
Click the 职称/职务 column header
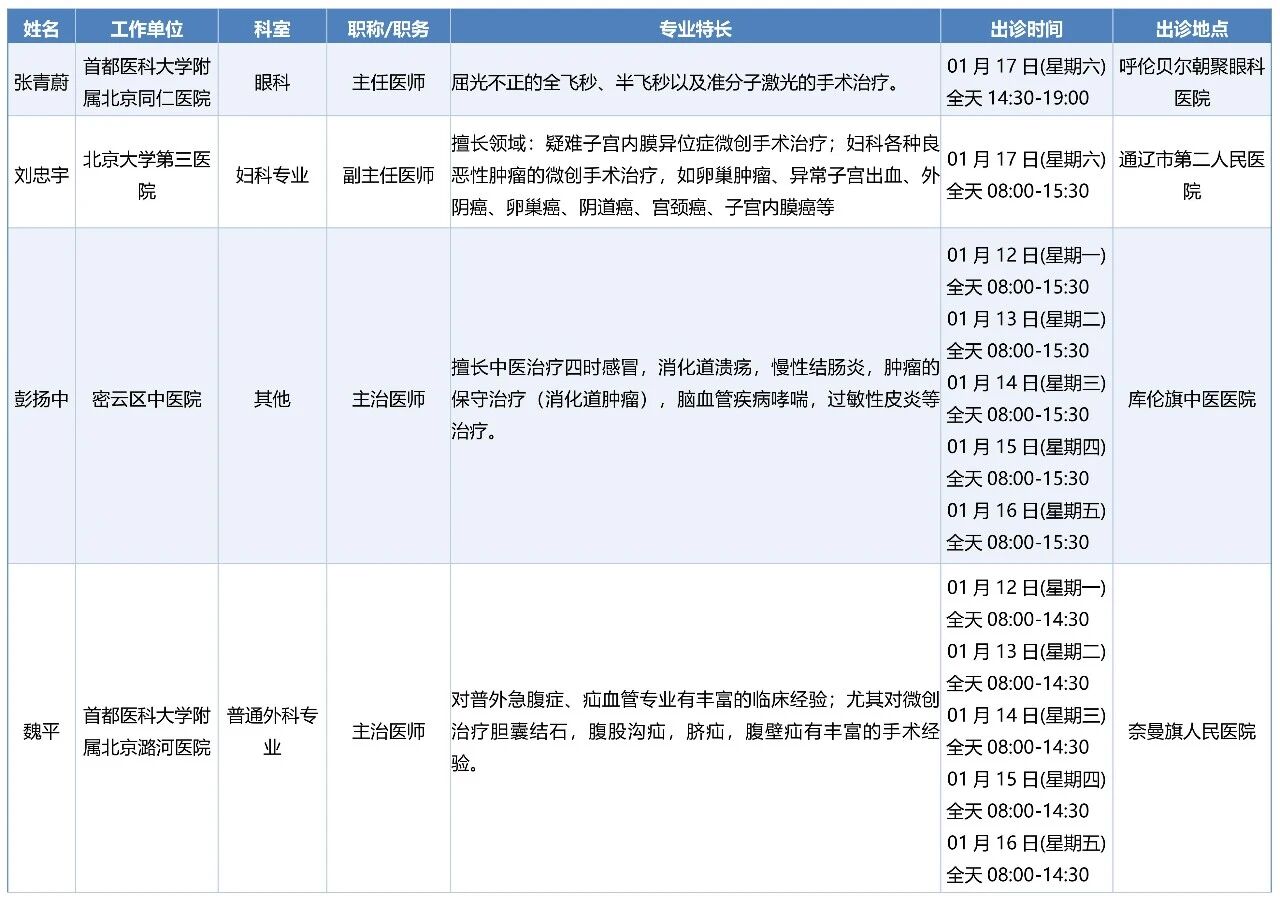click(x=388, y=29)
